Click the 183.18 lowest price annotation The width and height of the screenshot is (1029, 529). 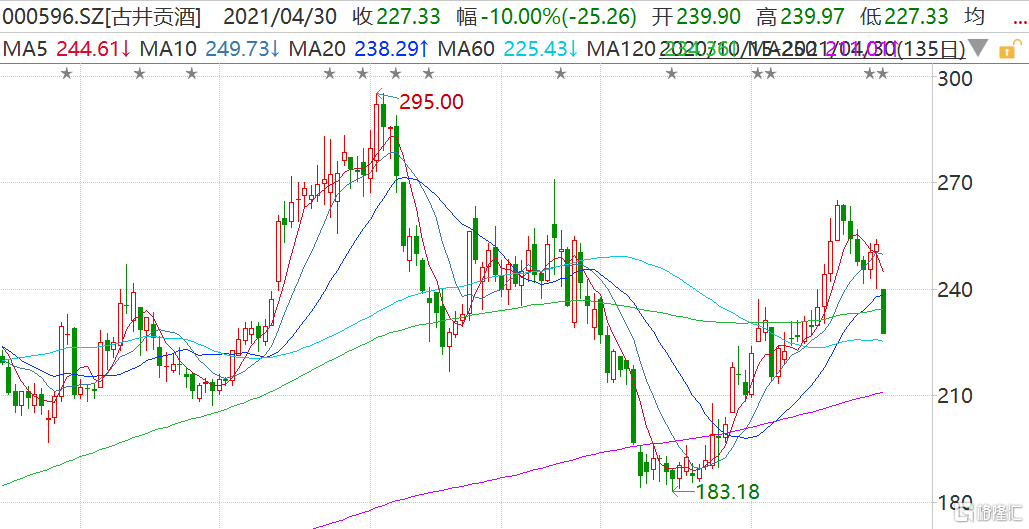pos(727,491)
